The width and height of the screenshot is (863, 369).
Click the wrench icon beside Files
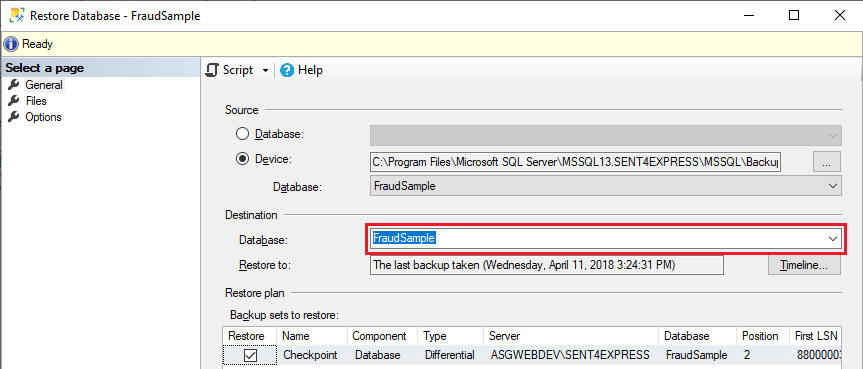[x=14, y=101]
